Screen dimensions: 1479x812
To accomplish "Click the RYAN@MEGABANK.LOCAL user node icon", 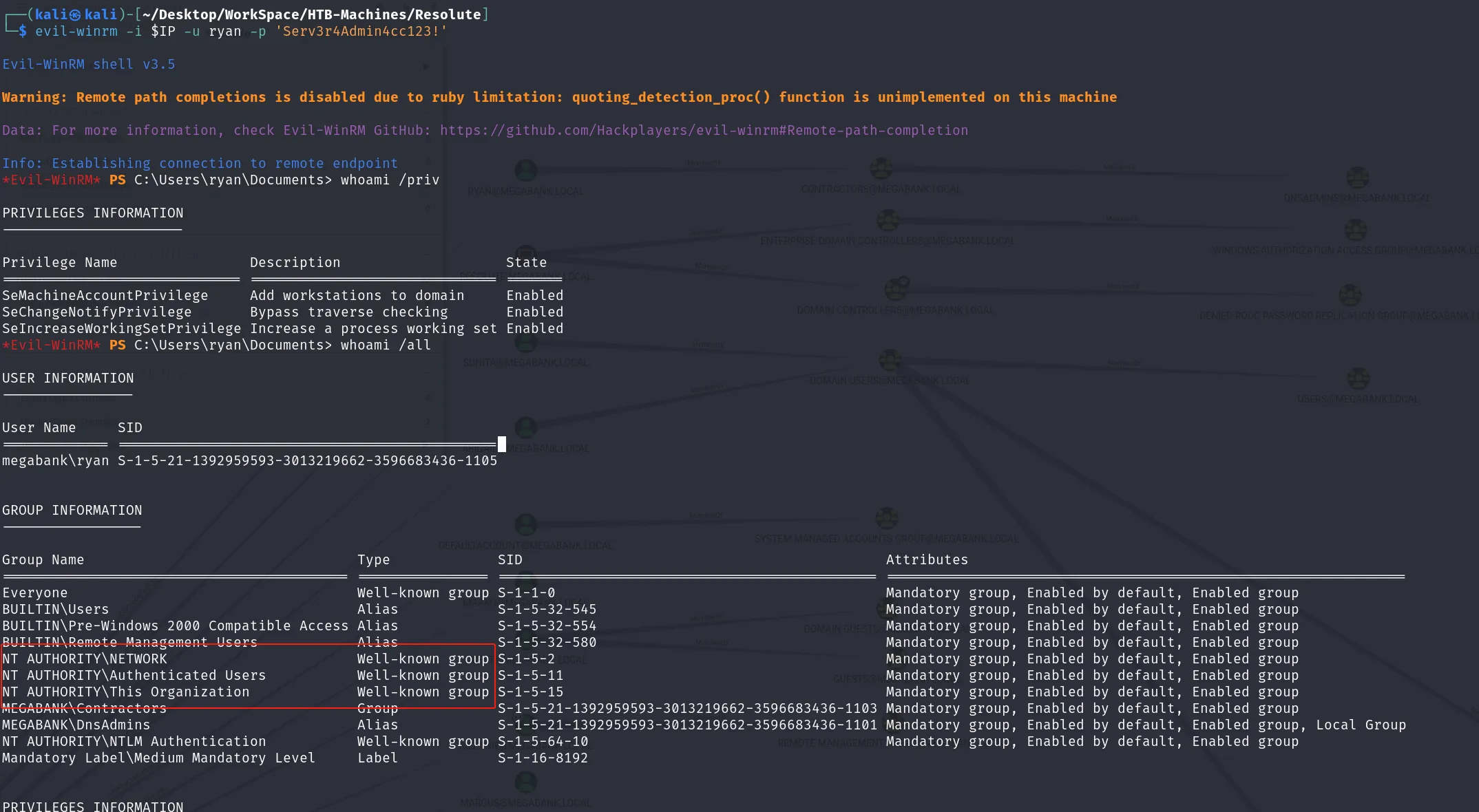I will tap(525, 170).
